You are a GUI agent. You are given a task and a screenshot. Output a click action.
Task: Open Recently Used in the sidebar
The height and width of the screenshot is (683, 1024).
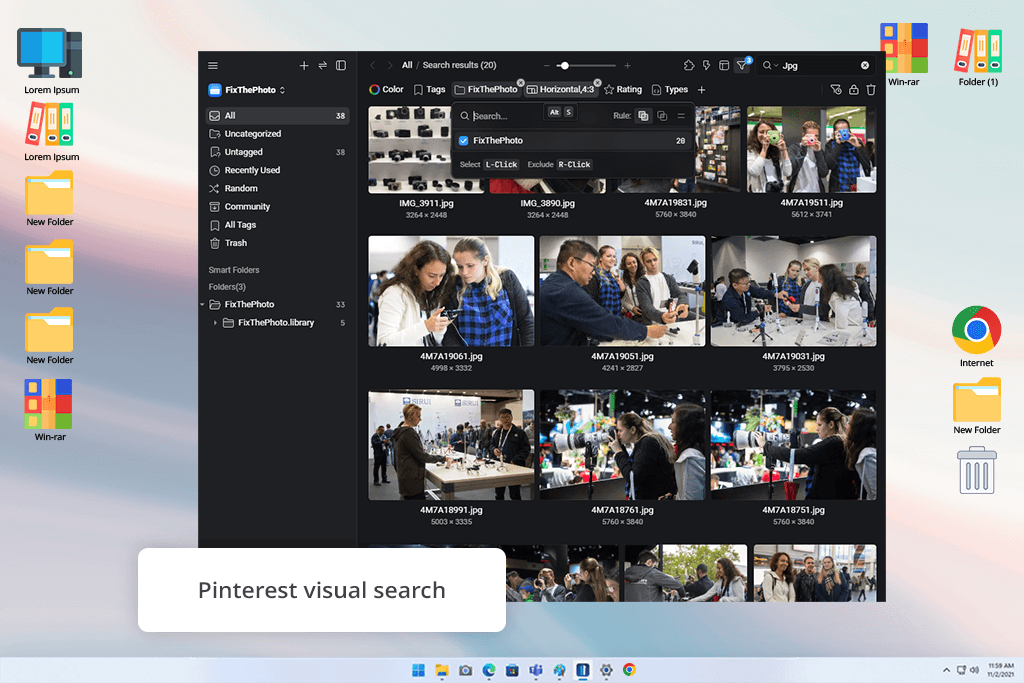tap(278, 170)
